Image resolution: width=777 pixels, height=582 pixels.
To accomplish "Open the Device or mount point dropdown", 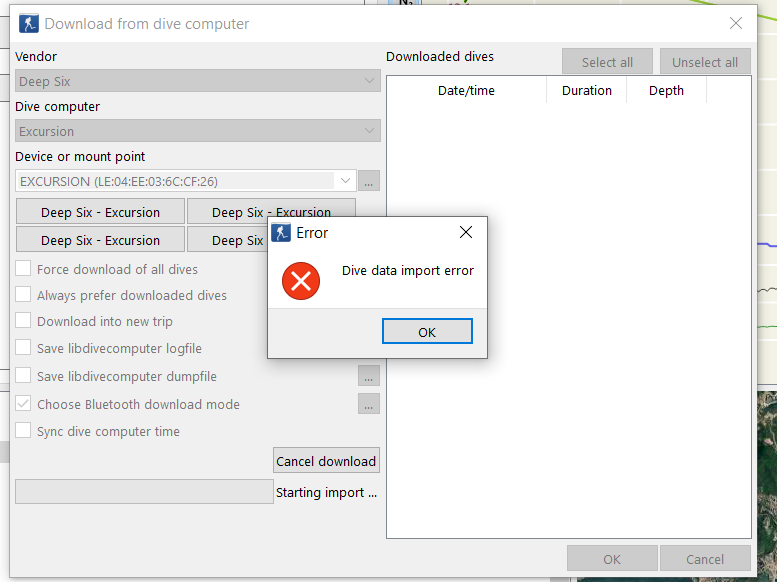I will 346,181.
